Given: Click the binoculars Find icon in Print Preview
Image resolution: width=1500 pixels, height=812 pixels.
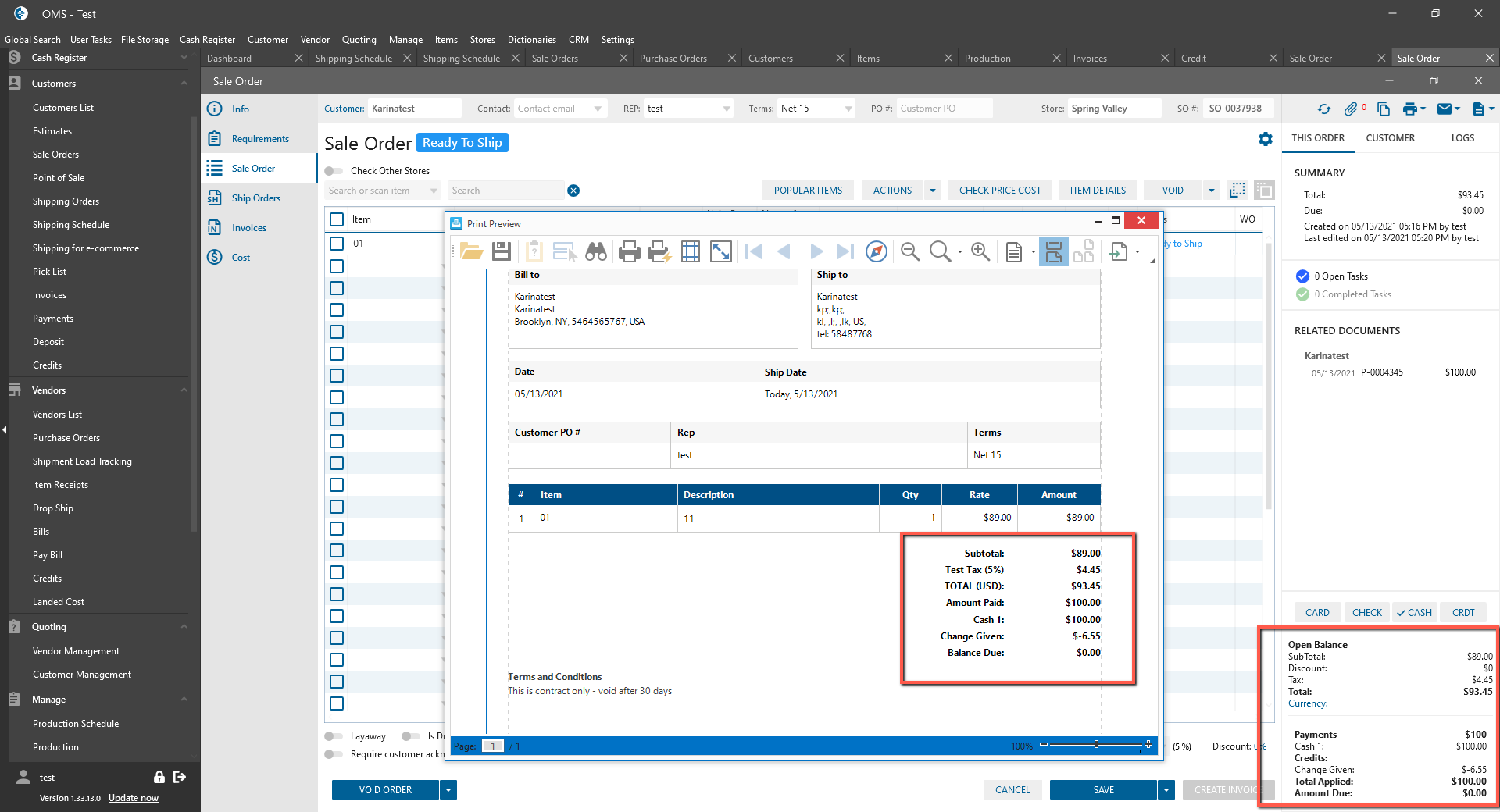Looking at the screenshot, I should [x=596, y=251].
